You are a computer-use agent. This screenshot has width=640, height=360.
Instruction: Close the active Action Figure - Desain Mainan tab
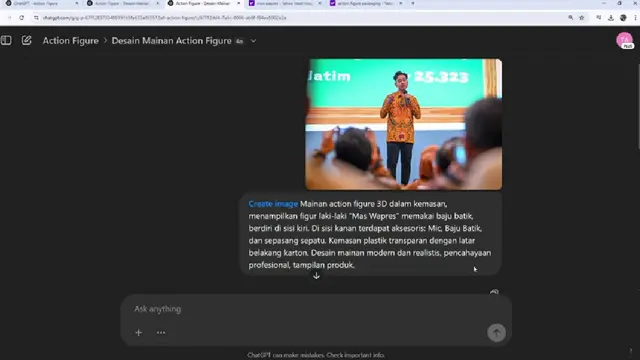239,3
